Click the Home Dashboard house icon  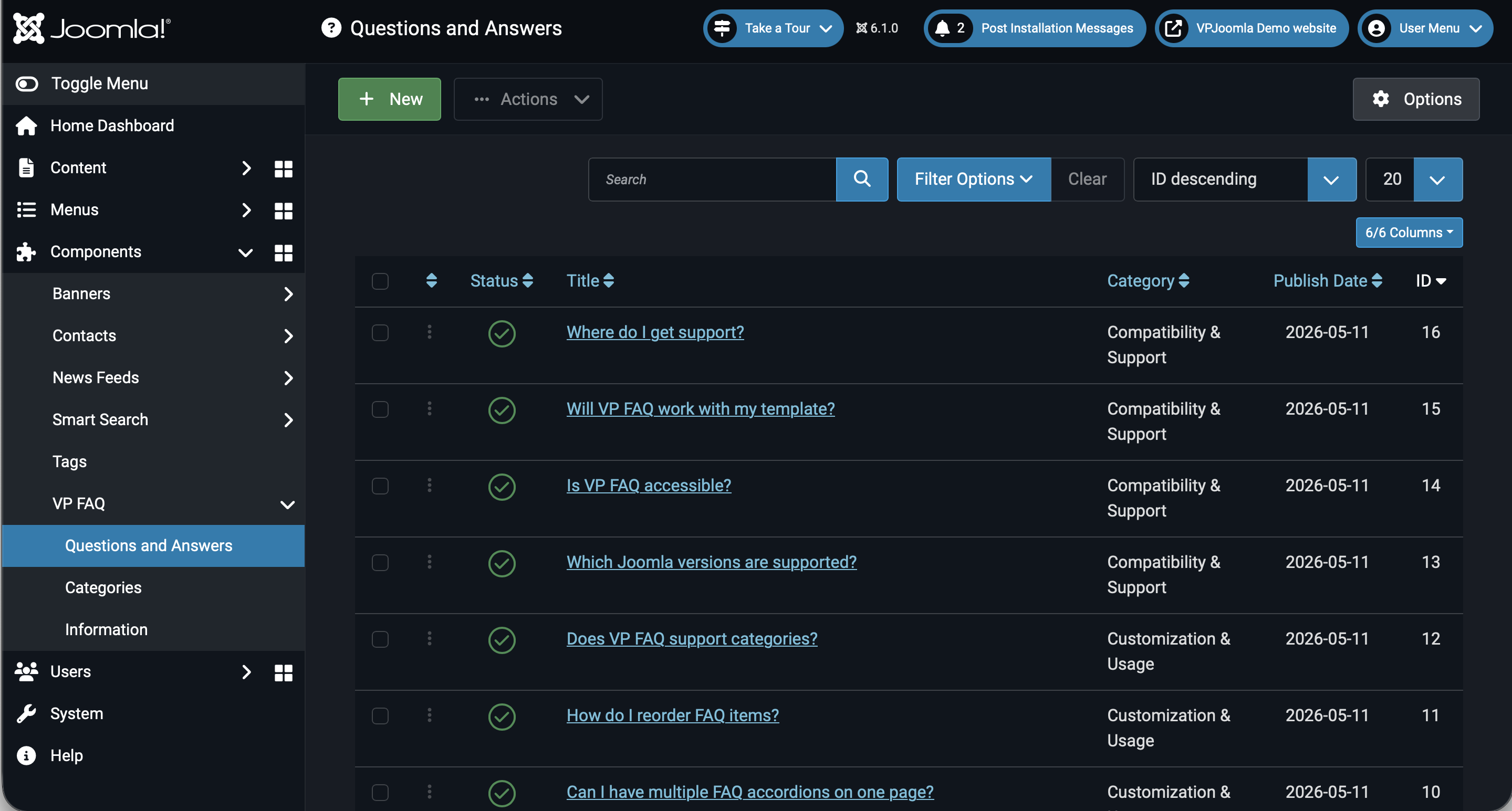tap(26, 125)
